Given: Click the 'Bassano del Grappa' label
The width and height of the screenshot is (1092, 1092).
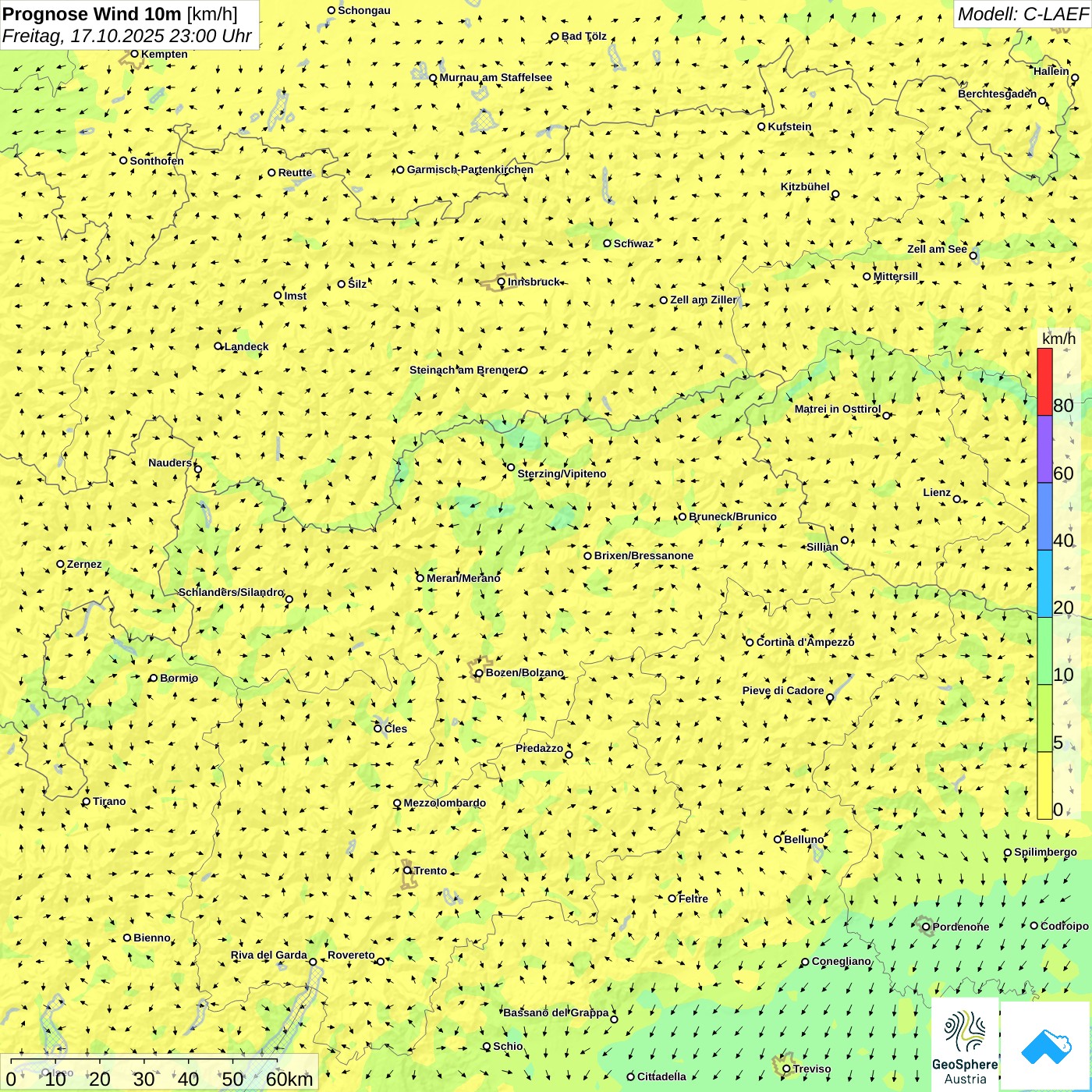Looking at the screenshot, I should coord(556,1012).
